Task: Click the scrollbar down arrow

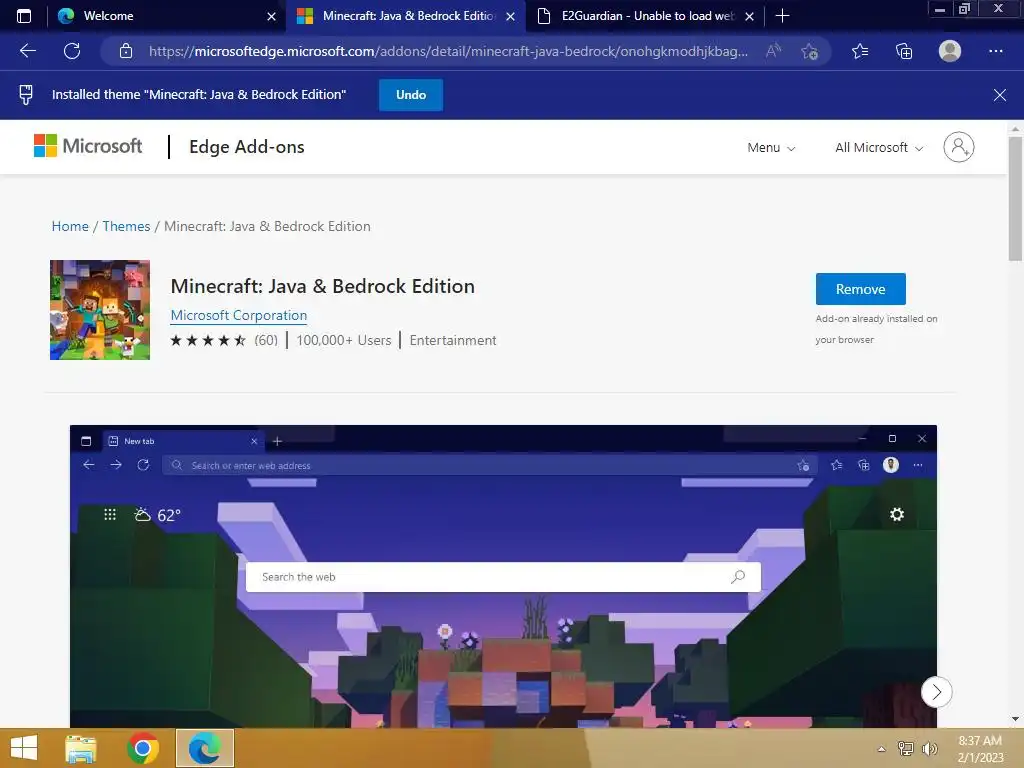Action: (1015, 719)
